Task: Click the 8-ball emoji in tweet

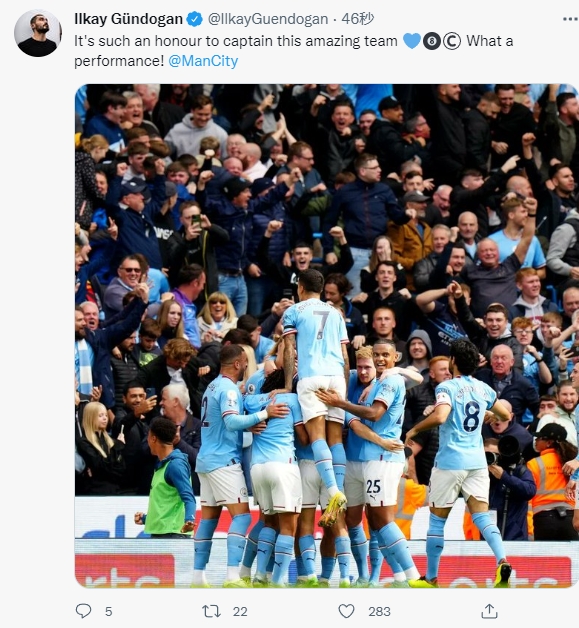Action: click(432, 41)
